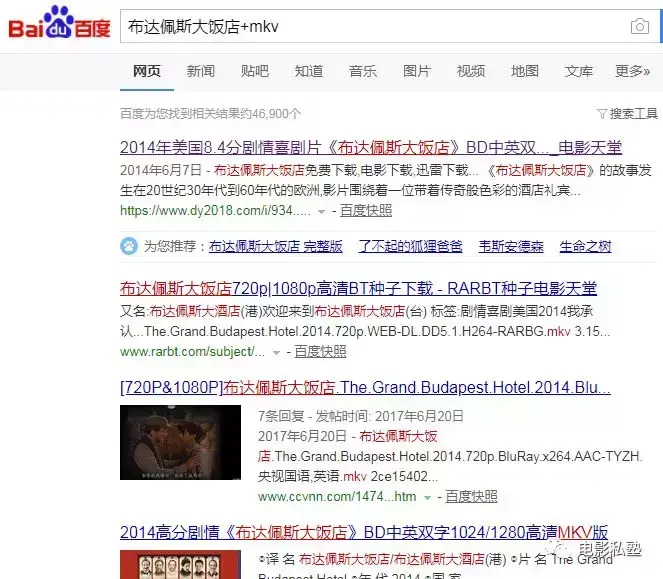Select result count text 百度为您找到相关结果约46,900个
Screen dimensions: 663x579
[210, 114]
